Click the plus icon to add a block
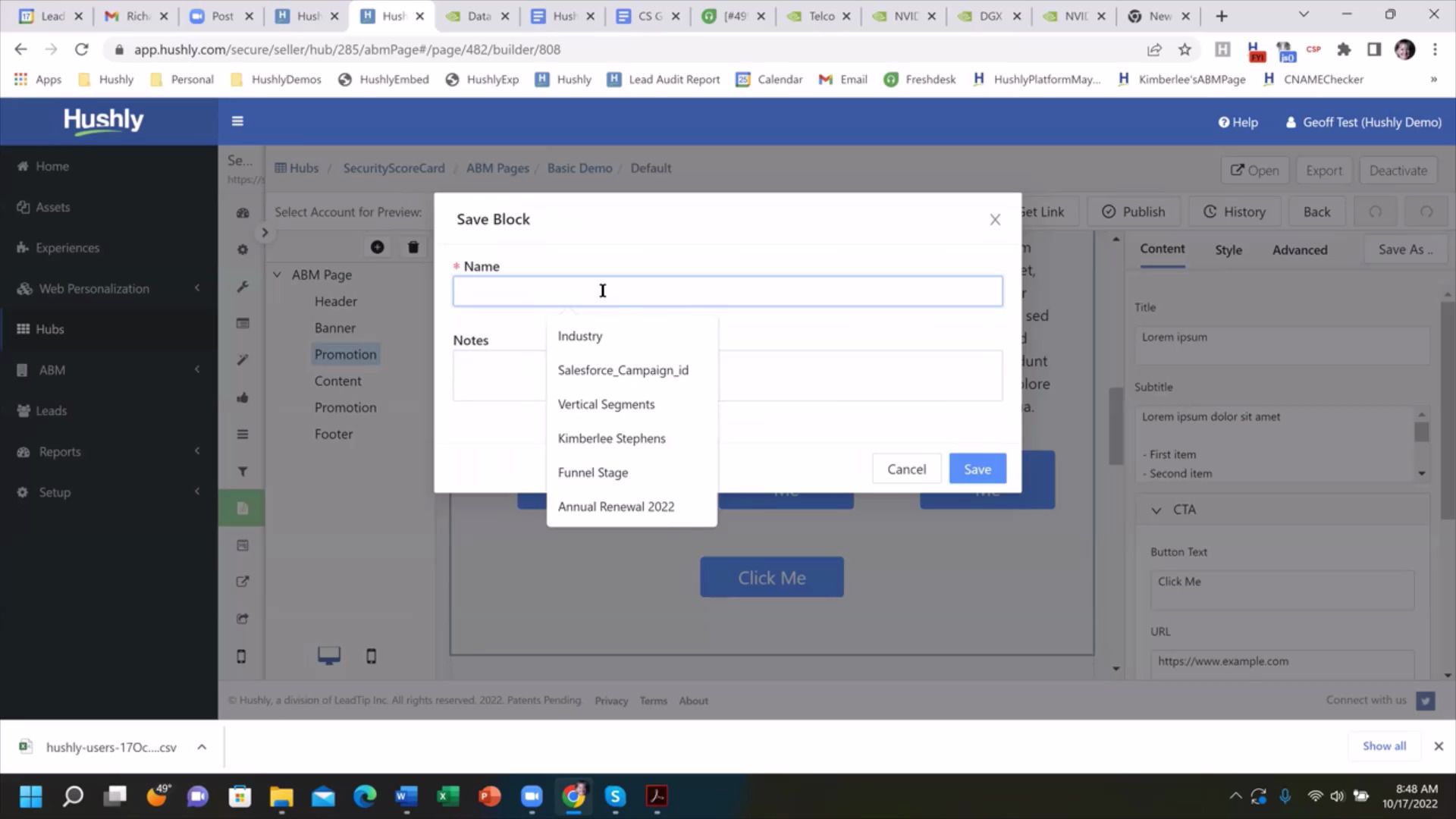The width and height of the screenshot is (1456, 819). [377, 246]
